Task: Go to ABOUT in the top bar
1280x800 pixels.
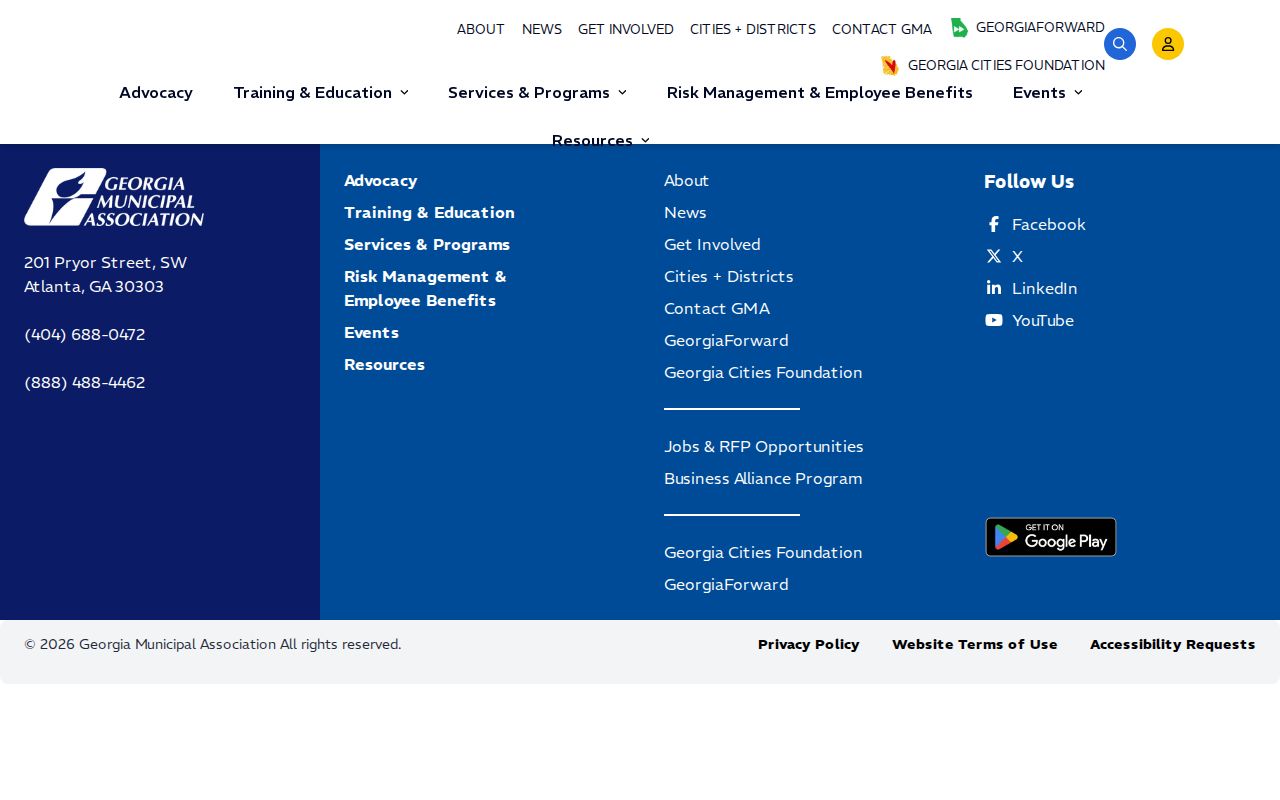Action: pyautogui.click(x=481, y=29)
